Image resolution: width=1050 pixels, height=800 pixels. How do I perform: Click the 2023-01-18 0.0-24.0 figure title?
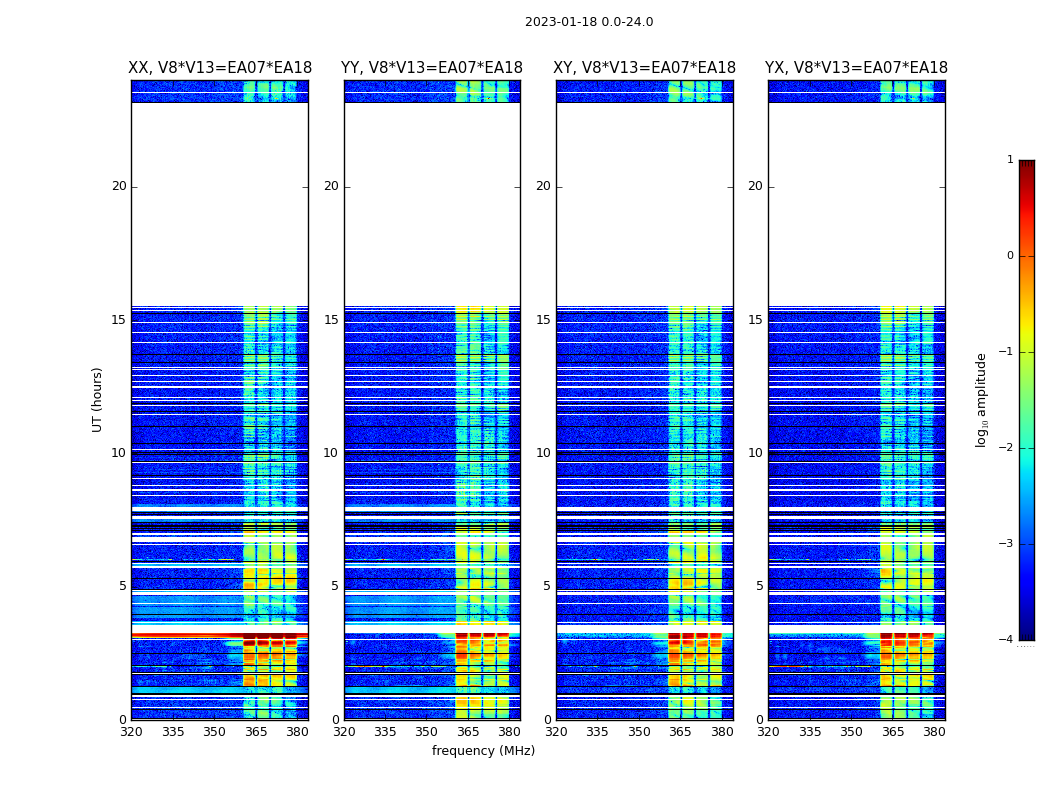pyautogui.click(x=589, y=22)
